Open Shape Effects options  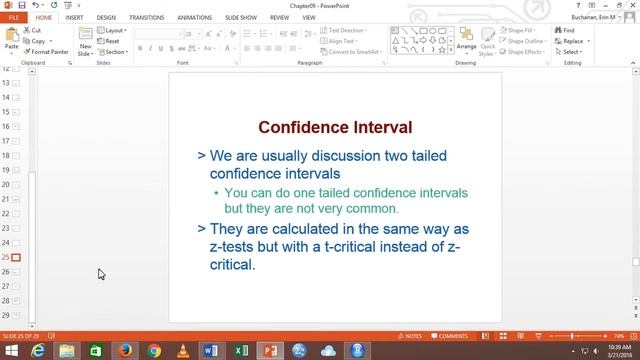click(523, 52)
